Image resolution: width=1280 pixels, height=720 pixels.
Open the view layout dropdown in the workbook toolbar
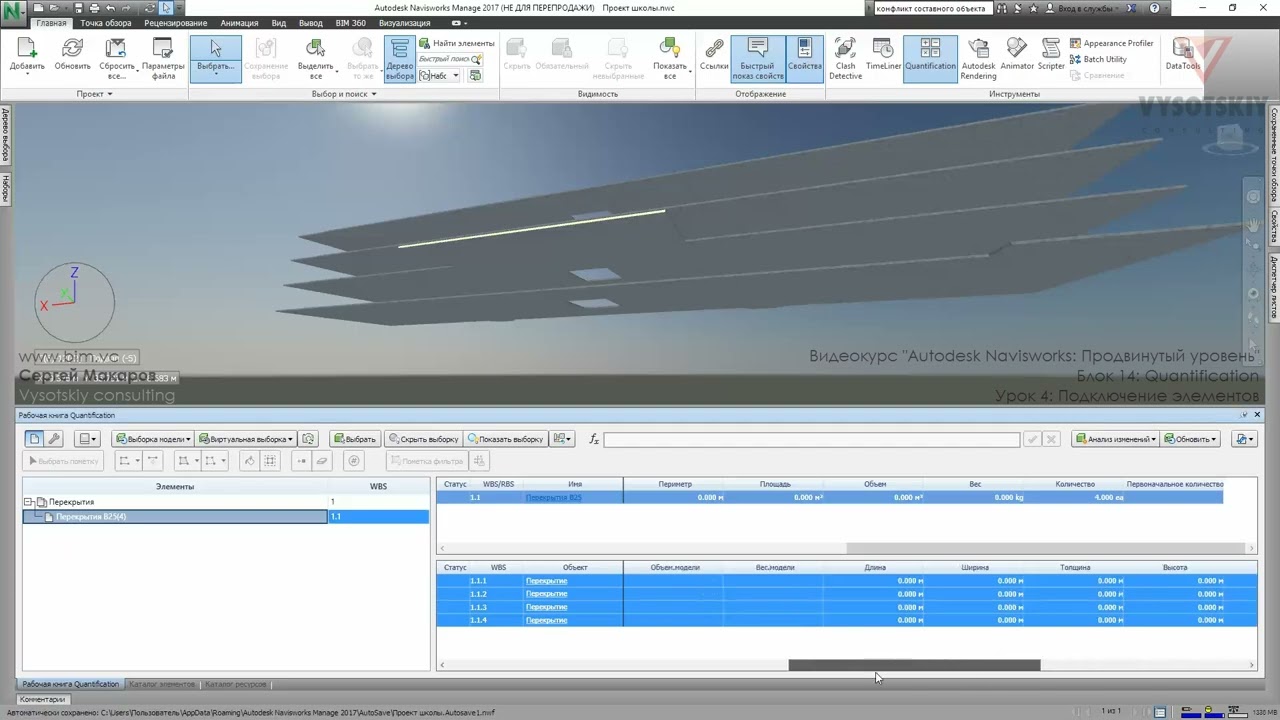pos(88,439)
